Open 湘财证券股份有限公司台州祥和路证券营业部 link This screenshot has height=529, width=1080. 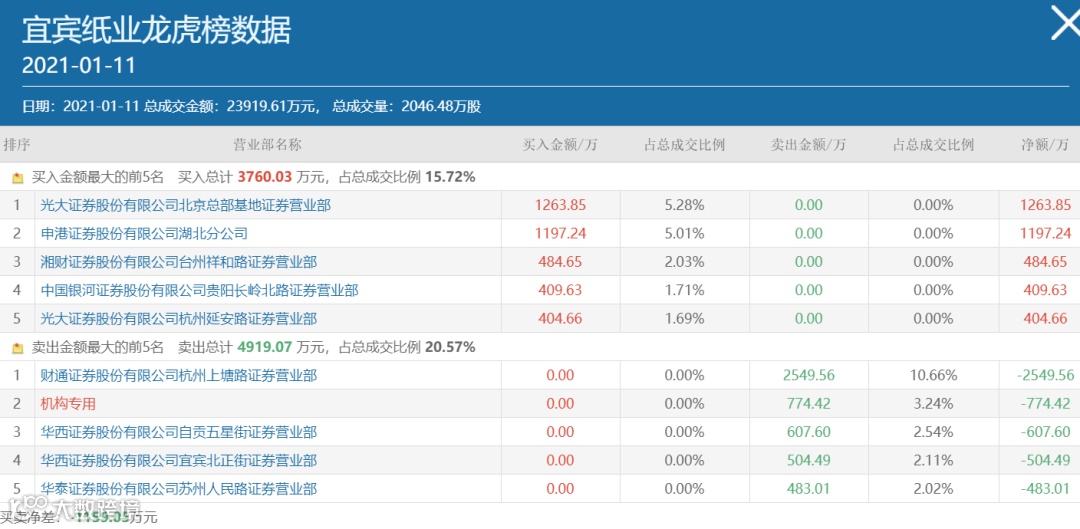click(179, 262)
